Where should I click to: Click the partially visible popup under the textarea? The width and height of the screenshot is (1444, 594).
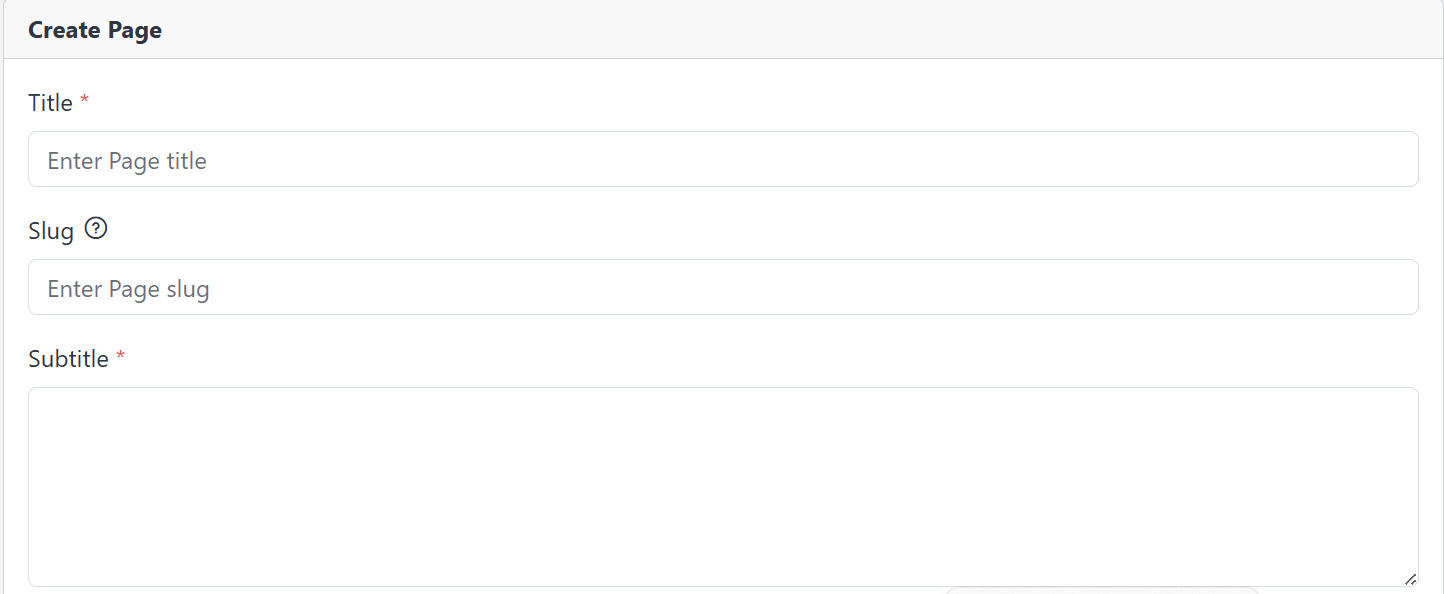tap(1102, 590)
